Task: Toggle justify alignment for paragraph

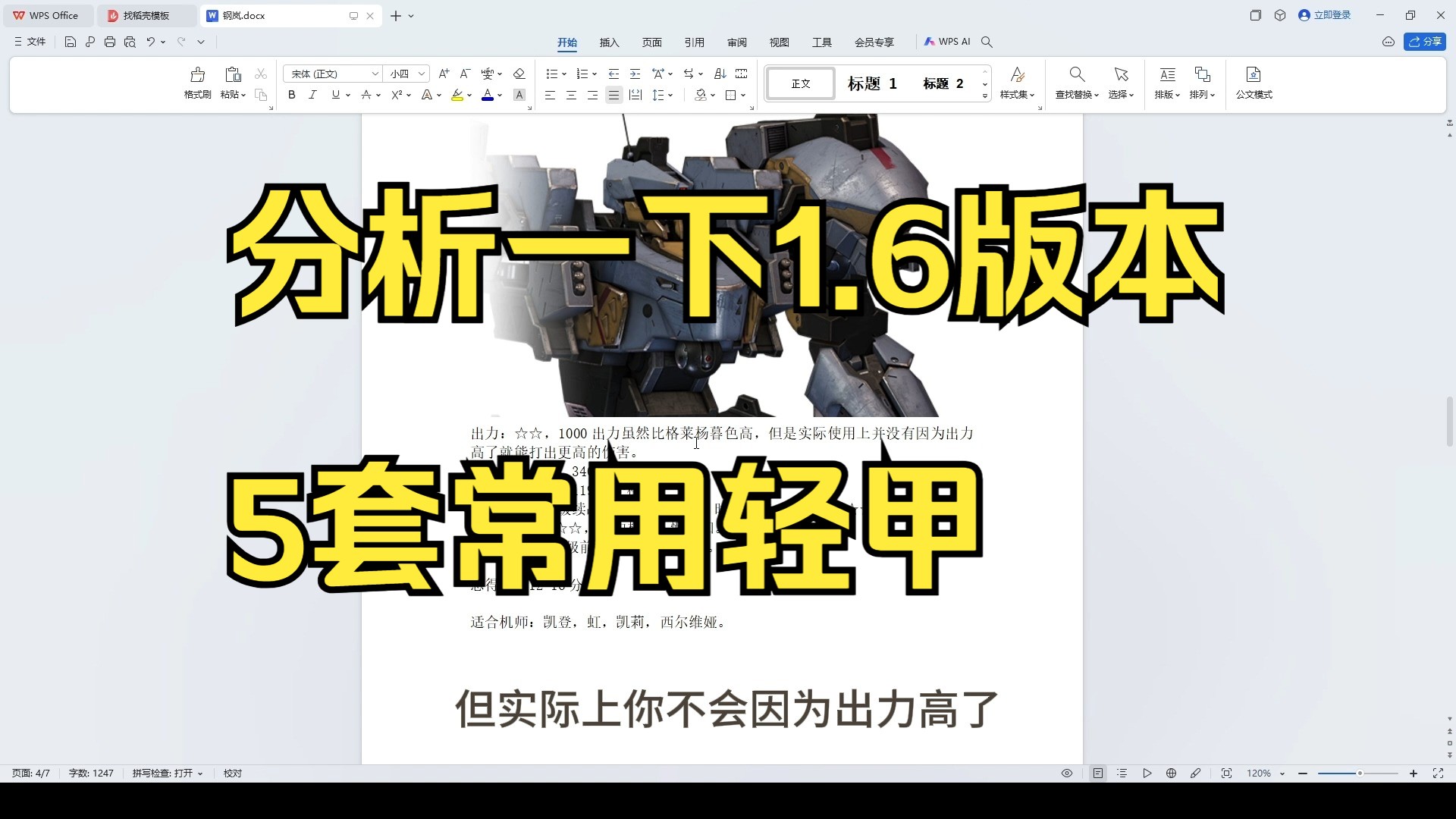Action: [x=613, y=95]
